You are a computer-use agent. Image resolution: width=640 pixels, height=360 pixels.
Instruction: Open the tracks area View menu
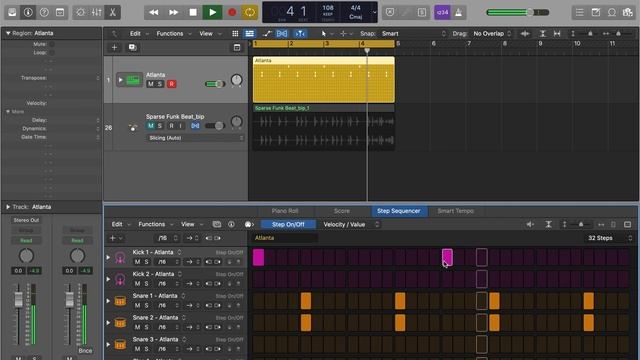pyautogui.click(x=210, y=33)
